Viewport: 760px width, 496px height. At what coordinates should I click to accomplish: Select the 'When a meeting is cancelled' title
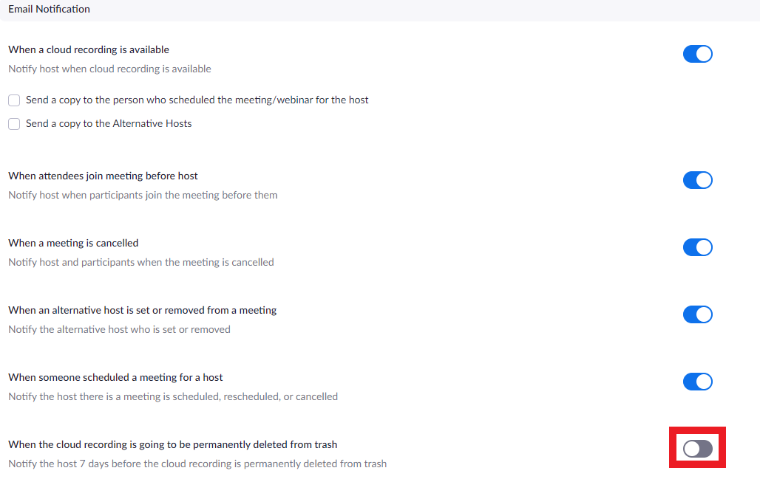pyautogui.click(x=73, y=243)
